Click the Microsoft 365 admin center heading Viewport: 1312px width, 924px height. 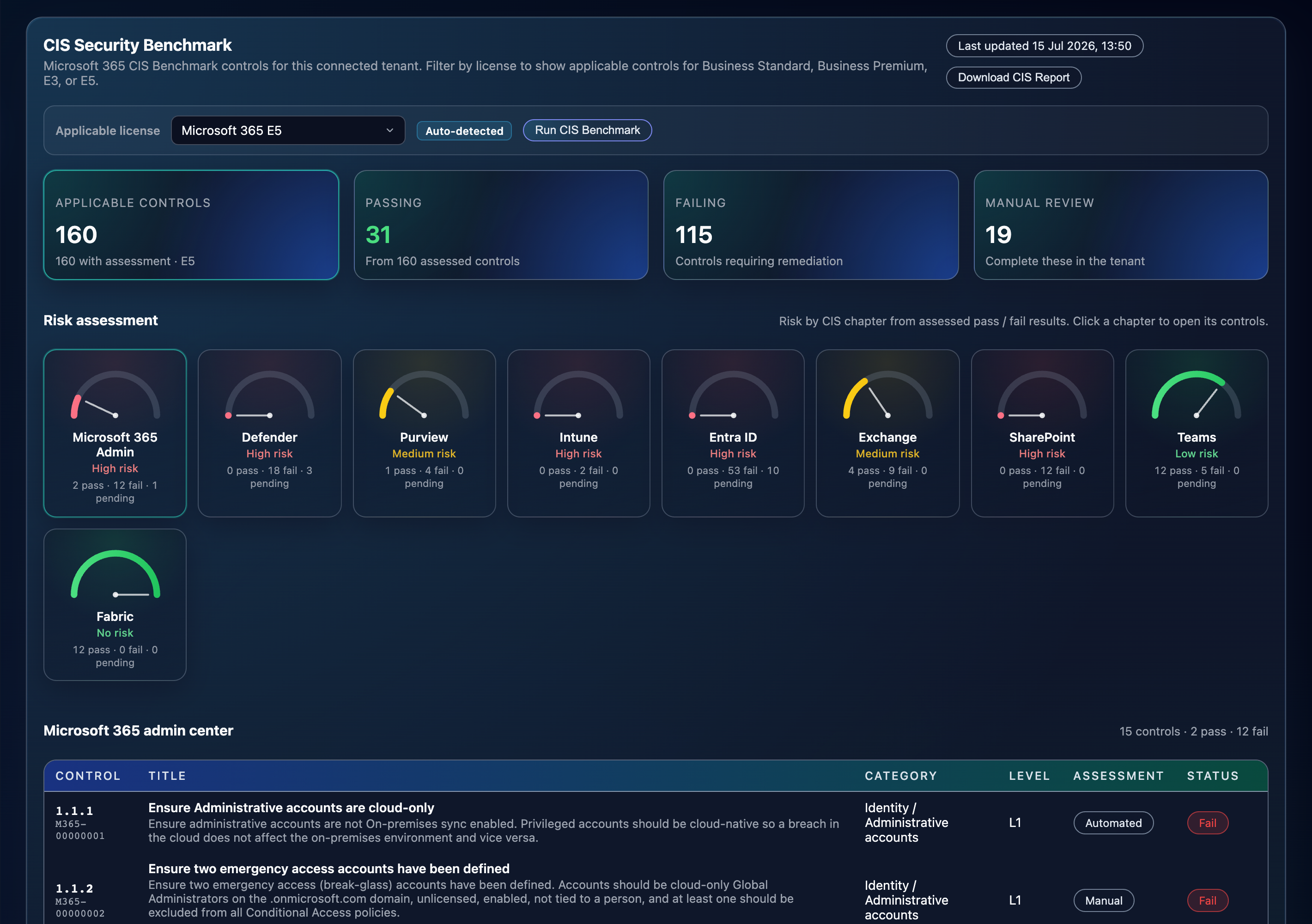(138, 731)
